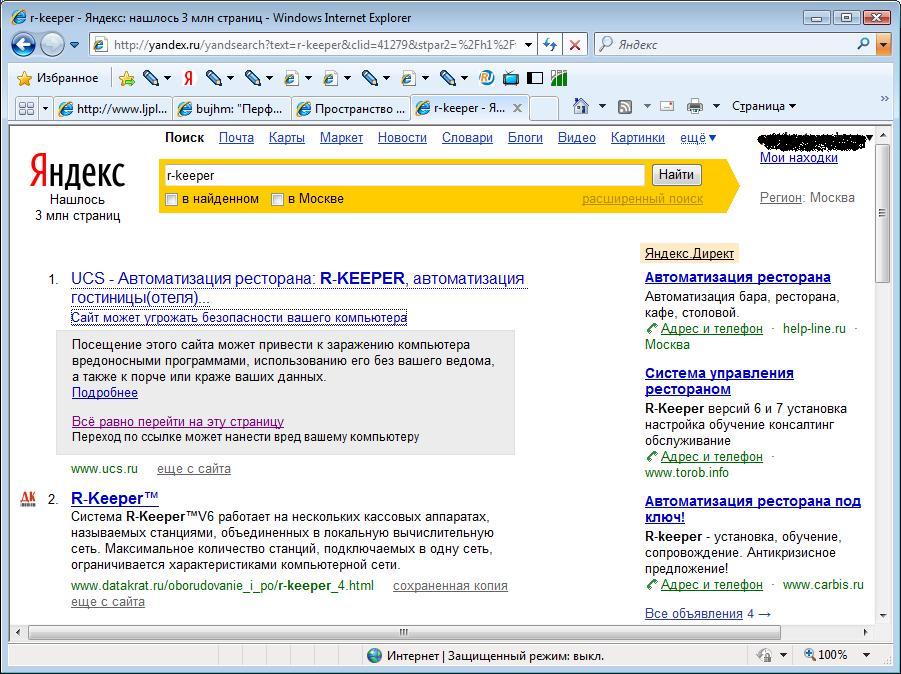901x674 pixels.
Task: Click the Read mail envelope icon
Action: coord(667,106)
